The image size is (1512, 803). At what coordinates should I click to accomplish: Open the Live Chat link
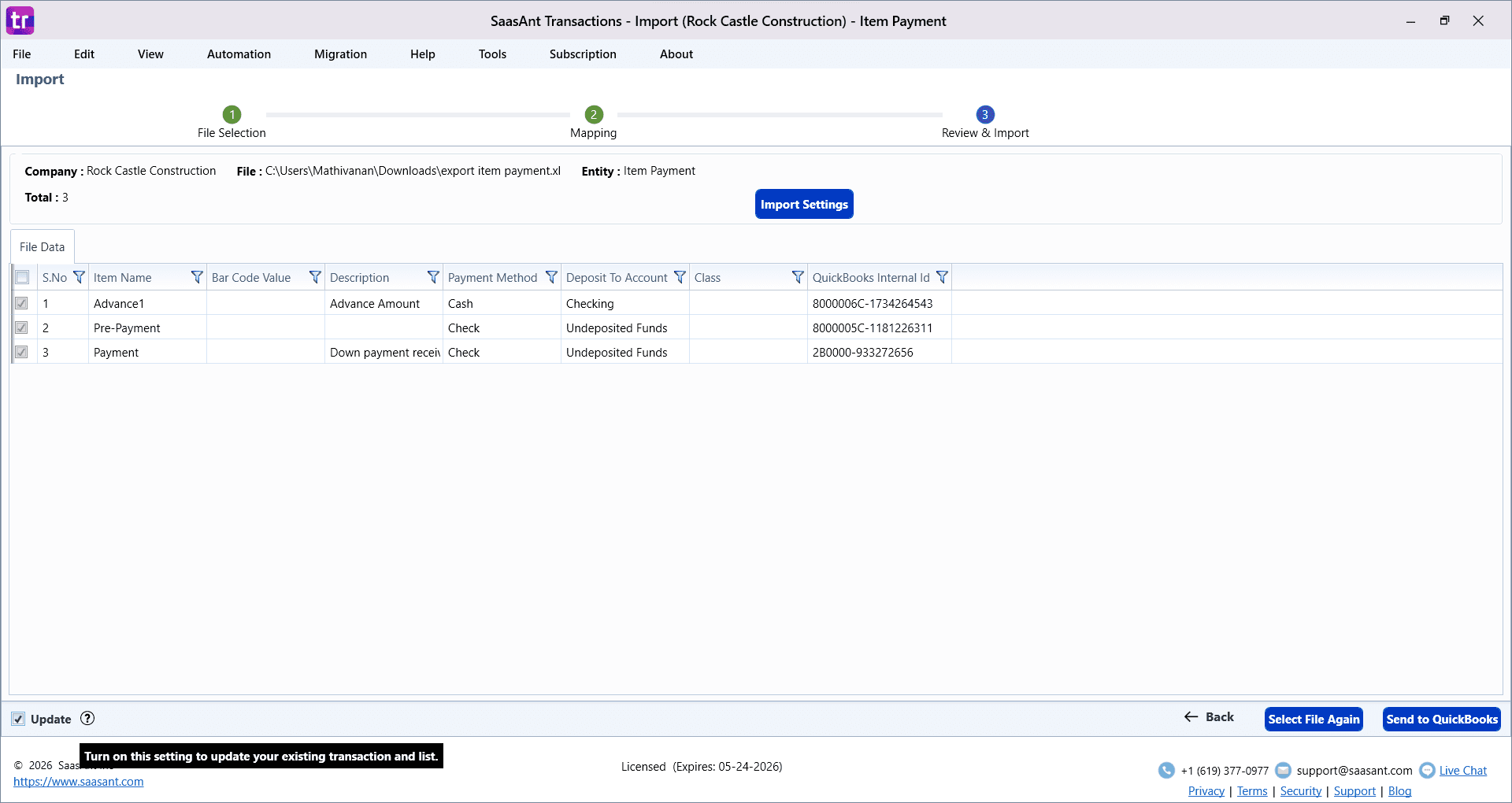[1463, 771]
